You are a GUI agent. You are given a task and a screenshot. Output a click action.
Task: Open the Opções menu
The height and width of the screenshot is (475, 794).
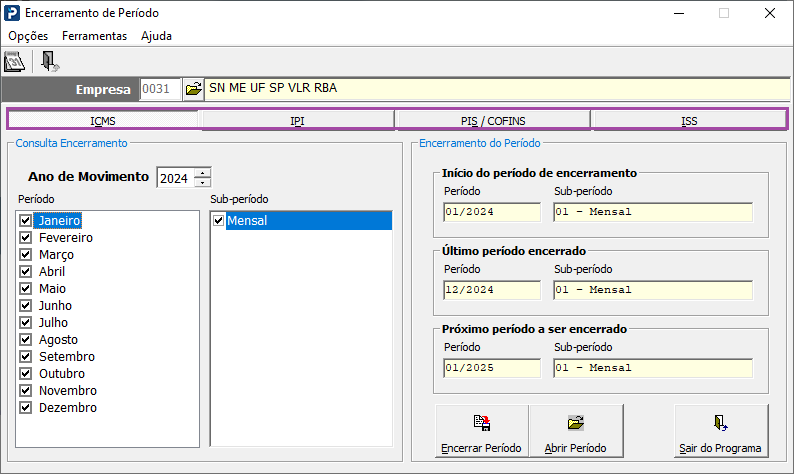click(28, 36)
